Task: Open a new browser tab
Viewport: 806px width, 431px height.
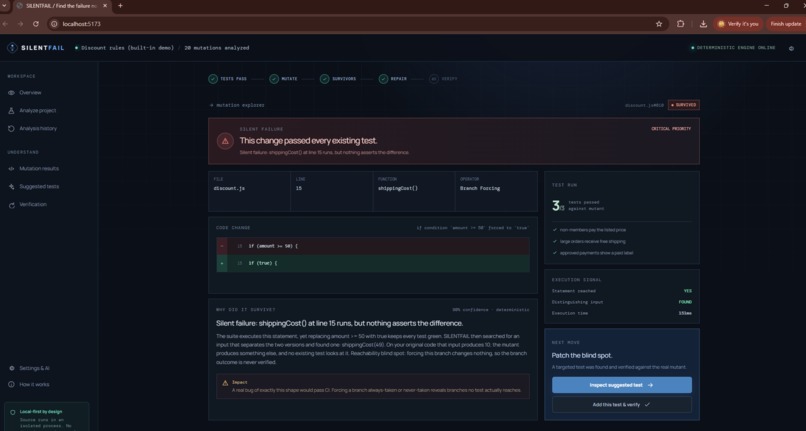Action: [120, 6]
